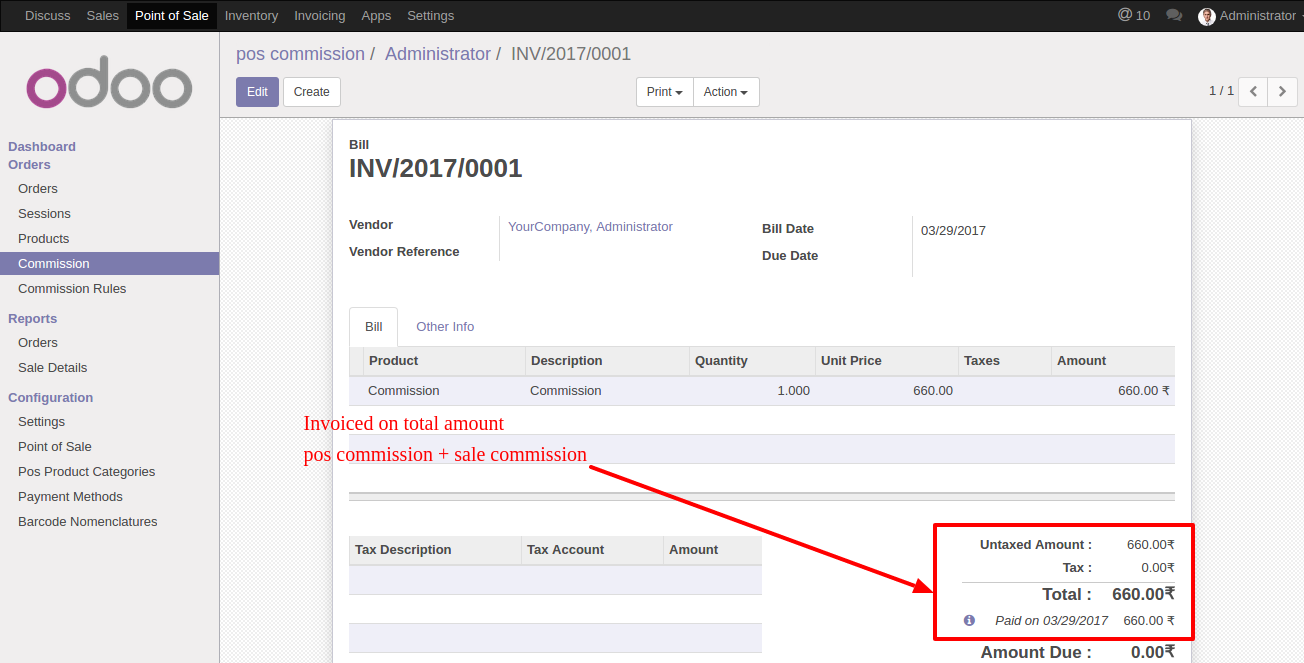Viewport: 1304px width, 663px height.
Task: Follow the Administrator breadcrumb link
Action: (x=438, y=54)
